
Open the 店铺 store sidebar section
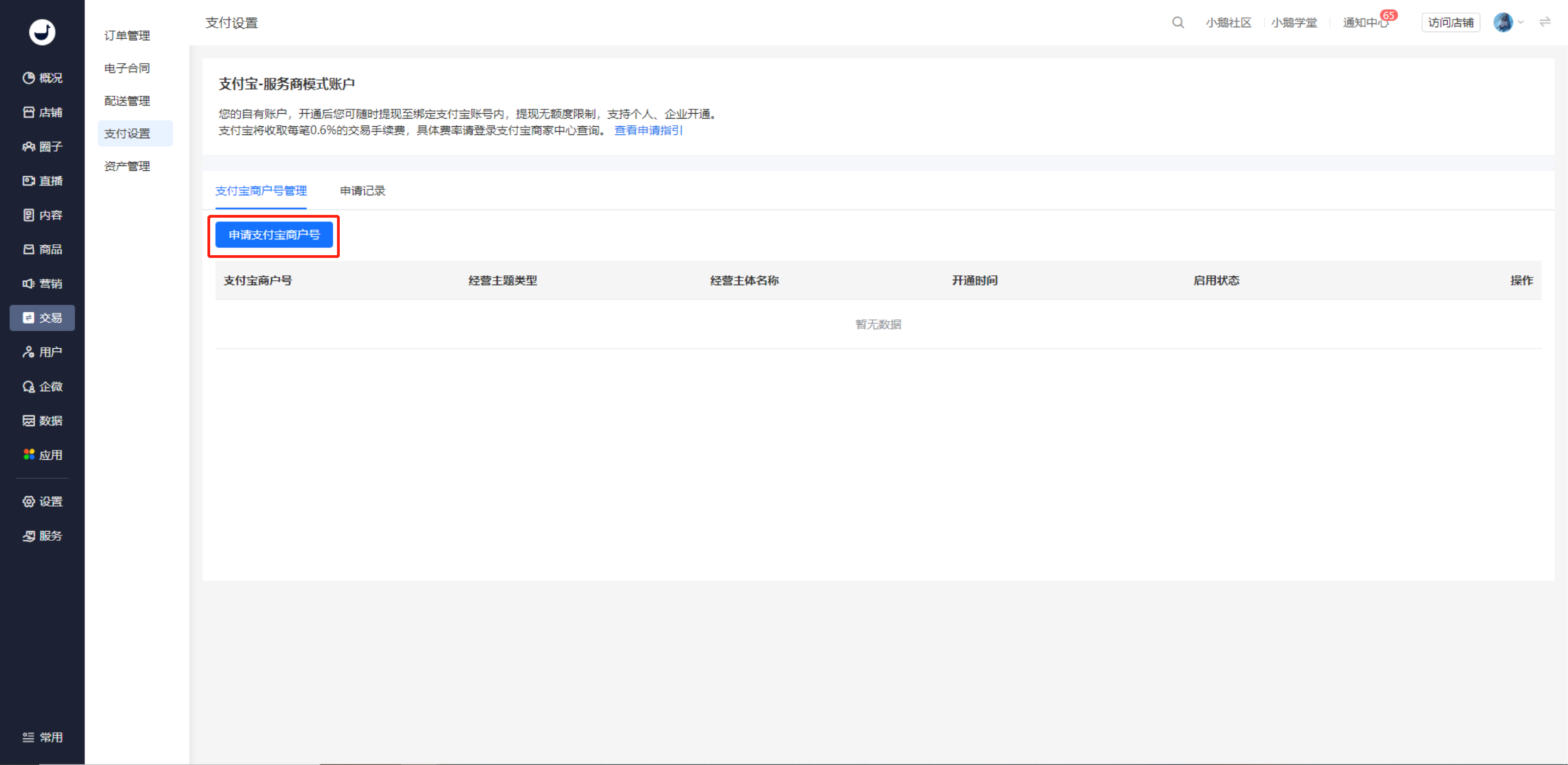point(42,112)
